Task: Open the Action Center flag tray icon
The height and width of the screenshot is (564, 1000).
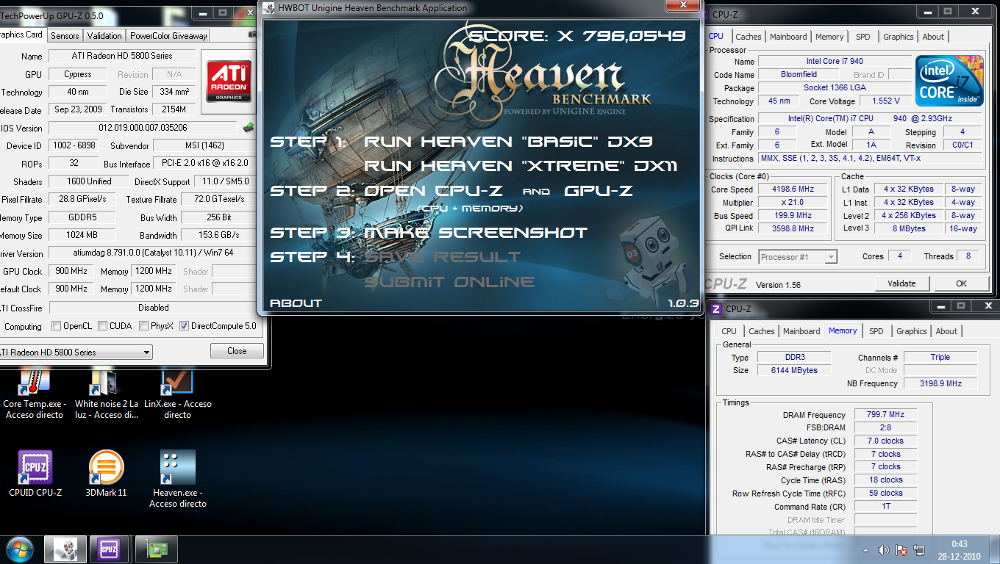Action: (x=901, y=550)
